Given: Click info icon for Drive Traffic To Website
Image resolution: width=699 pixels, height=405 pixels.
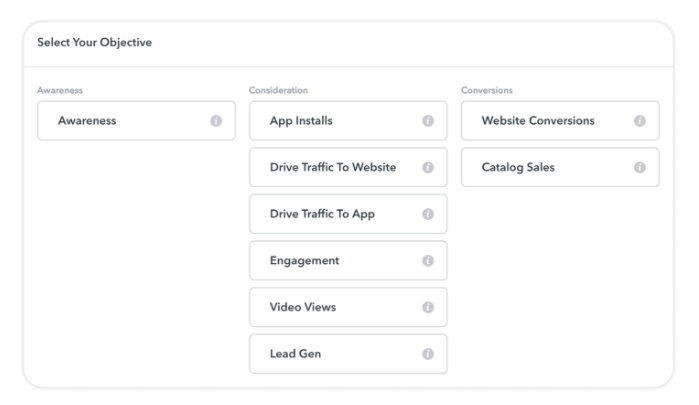Looking at the screenshot, I should click(x=428, y=167).
